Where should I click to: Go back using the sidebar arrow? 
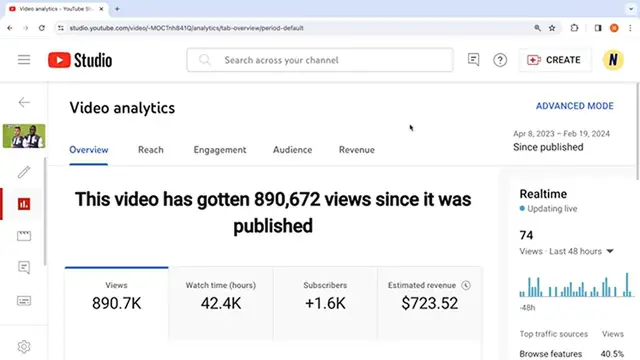tap(24, 102)
